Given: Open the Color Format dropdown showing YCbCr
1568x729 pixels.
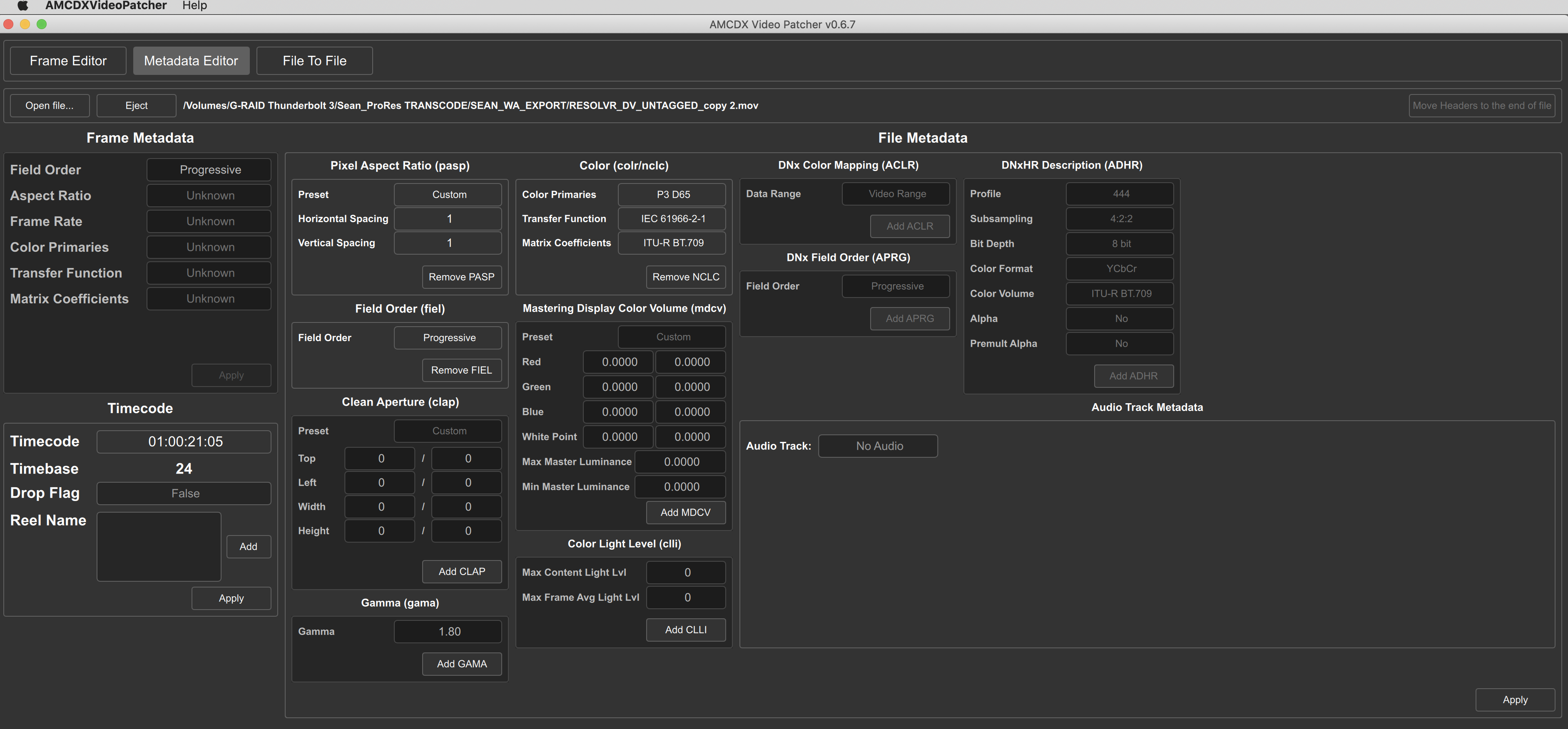Looking at the screenshot, I should pyautogui.click(x=1120, y=269).
